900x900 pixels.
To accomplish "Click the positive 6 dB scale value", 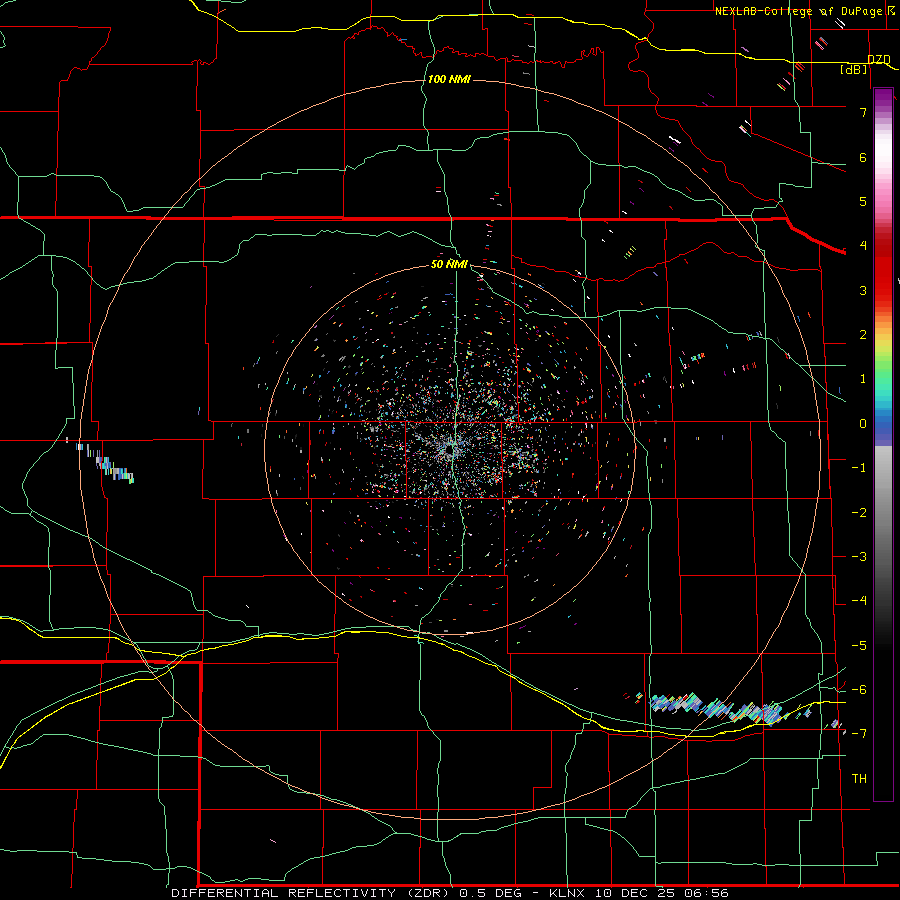I will [863, 157].
